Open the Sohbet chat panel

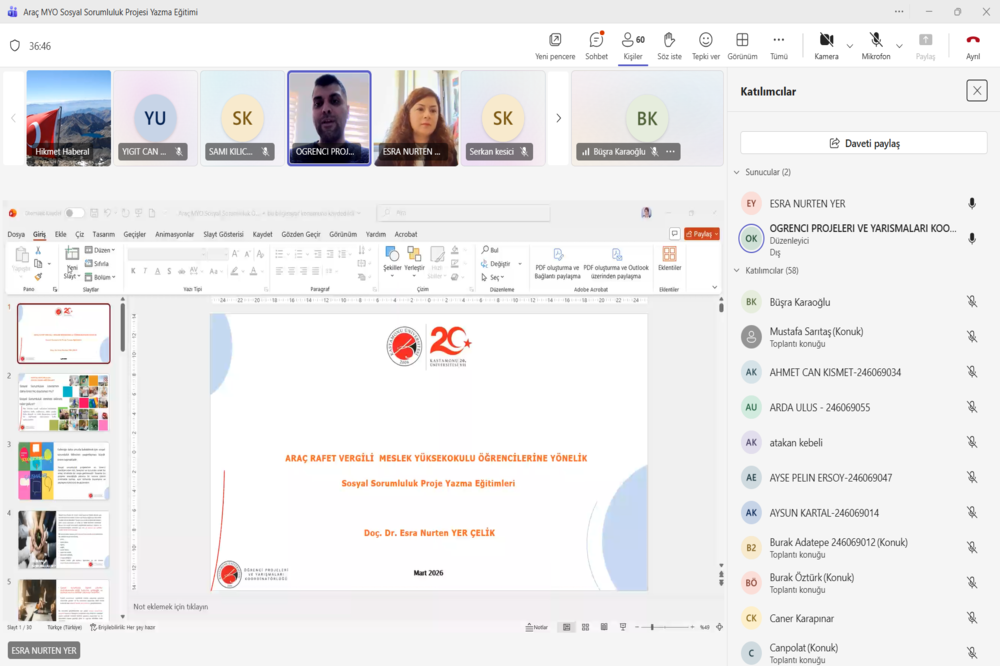[596, 46]
